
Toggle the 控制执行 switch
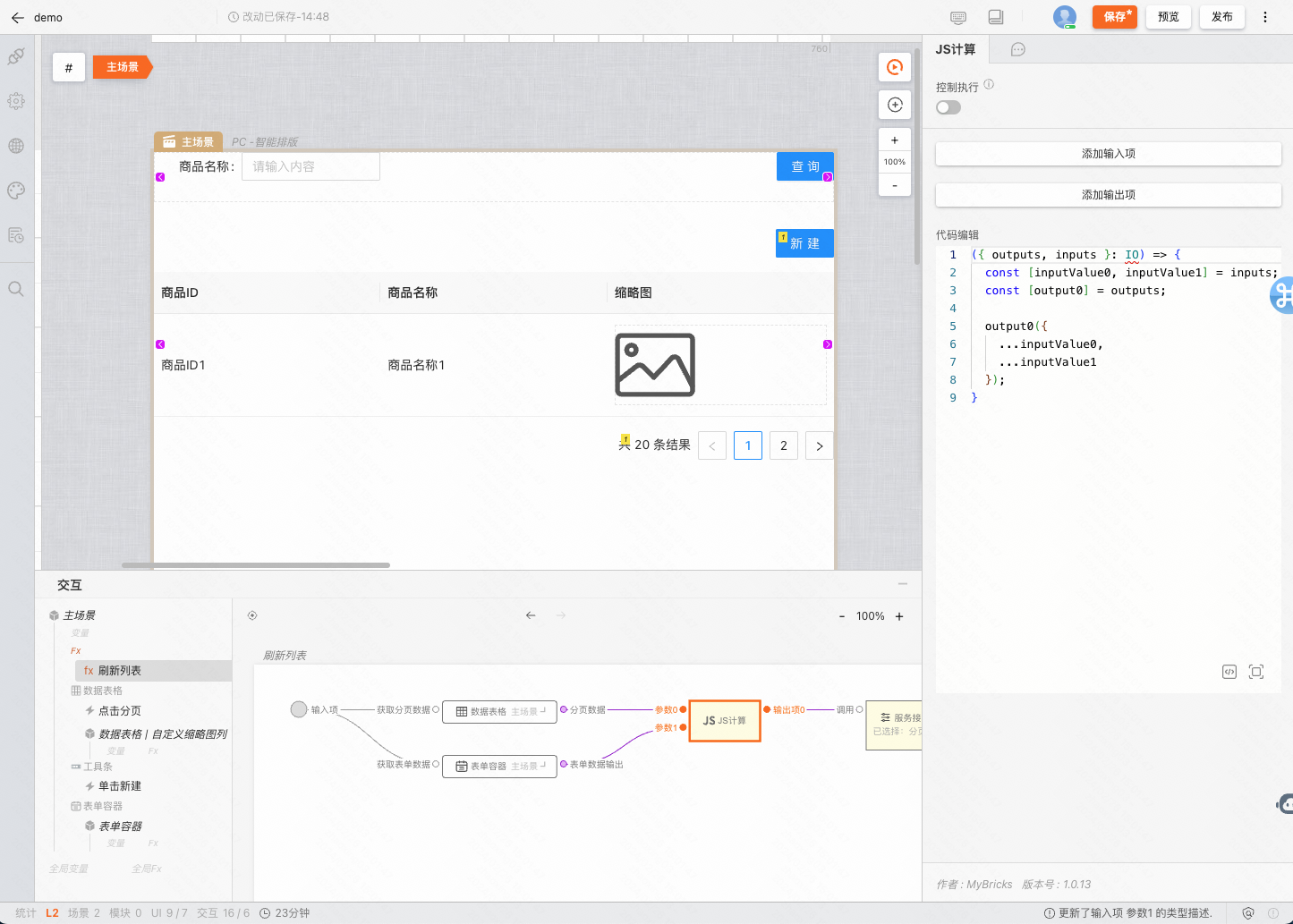(948, 107)
